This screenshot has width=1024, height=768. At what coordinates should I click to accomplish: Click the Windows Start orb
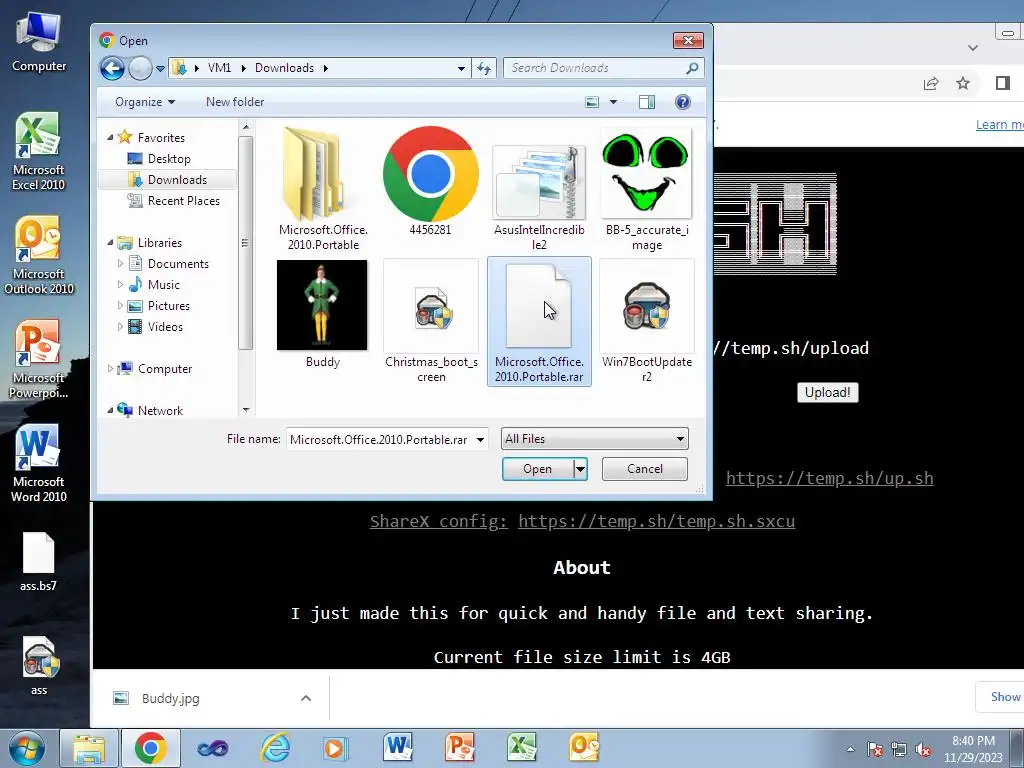click(x=27, y=748)
